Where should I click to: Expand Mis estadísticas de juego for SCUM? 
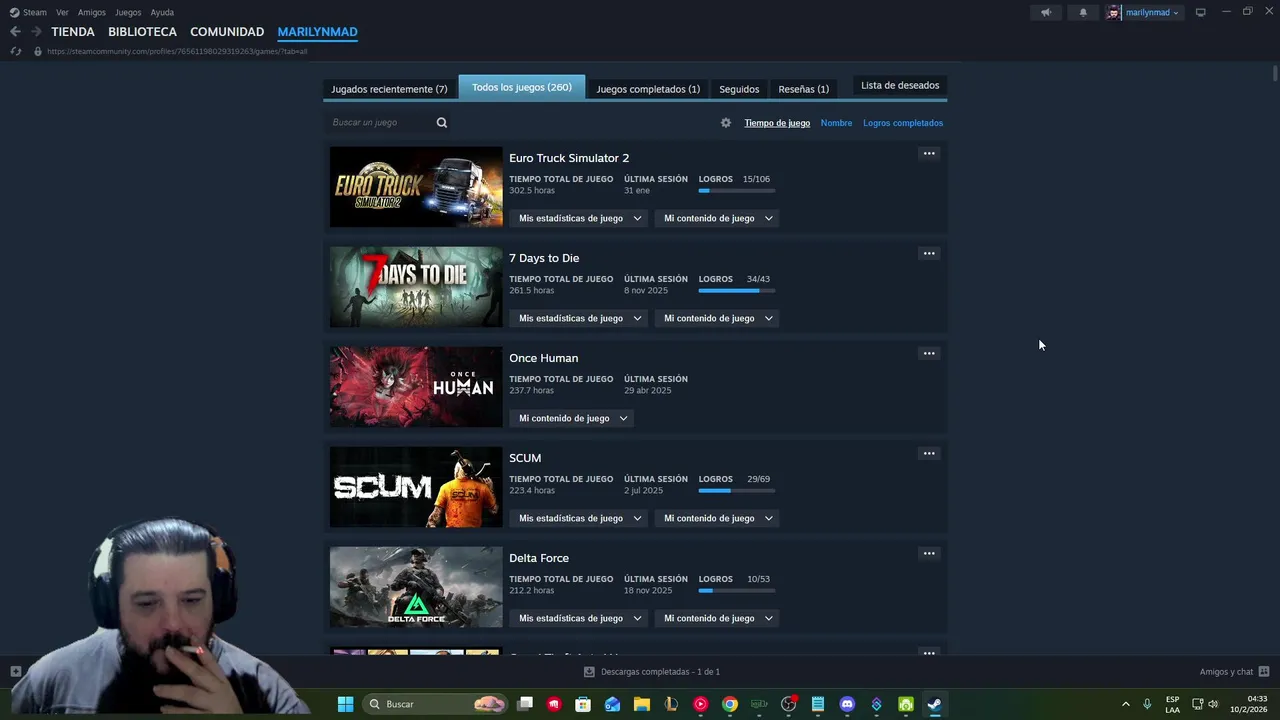(x=579, y=518)
